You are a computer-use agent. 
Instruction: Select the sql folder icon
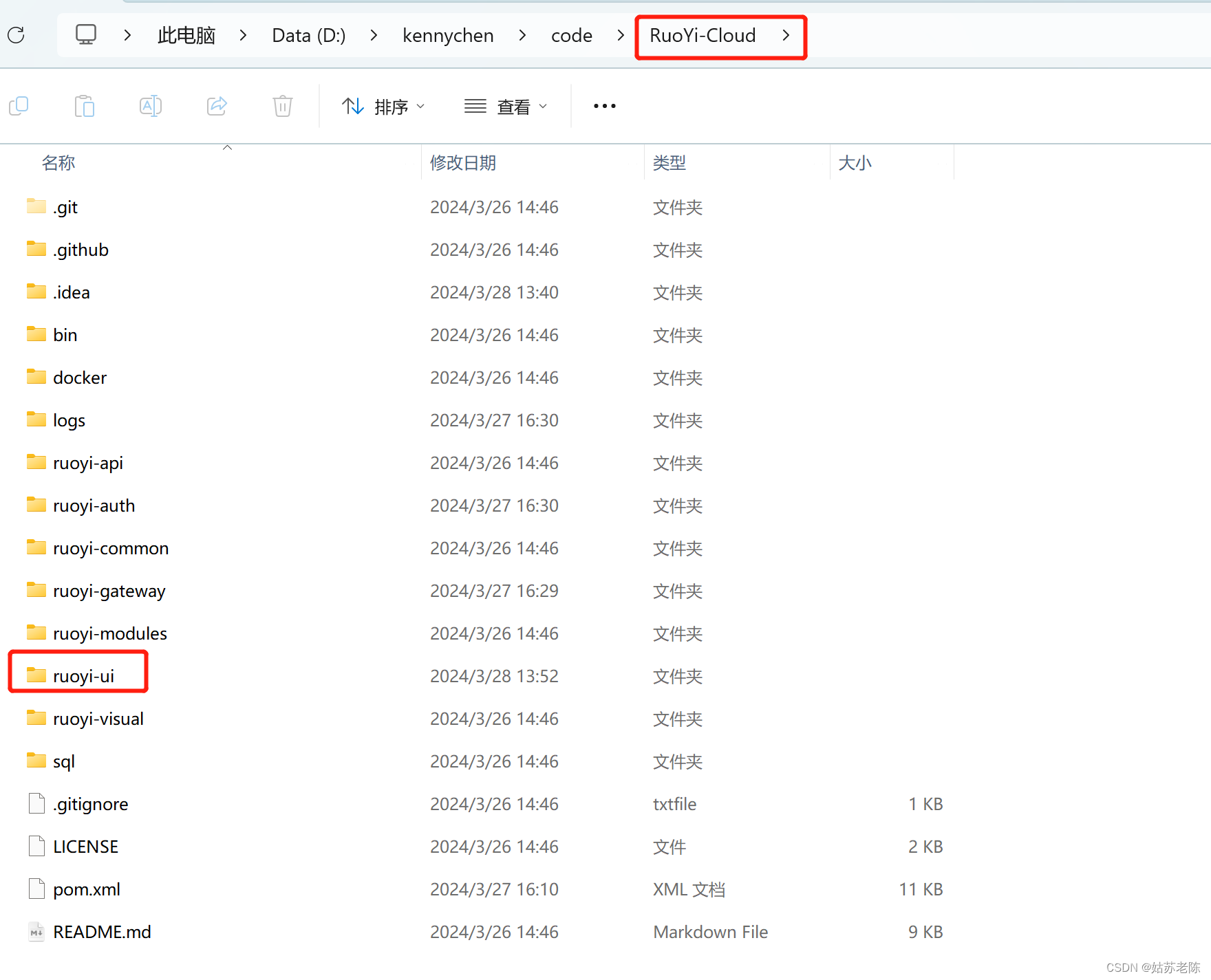tap(36, 761)
